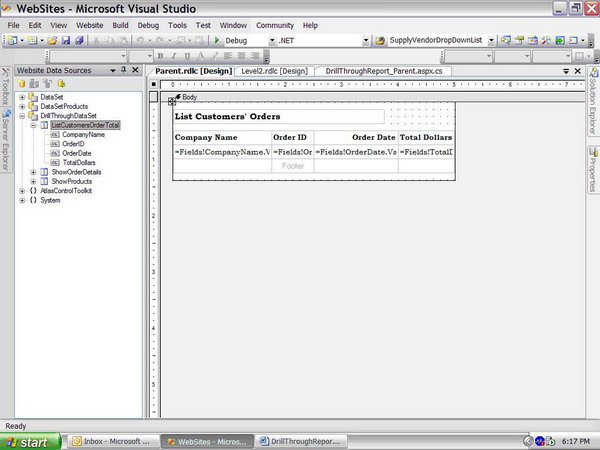Open the font name dropdown

point(123,56)
